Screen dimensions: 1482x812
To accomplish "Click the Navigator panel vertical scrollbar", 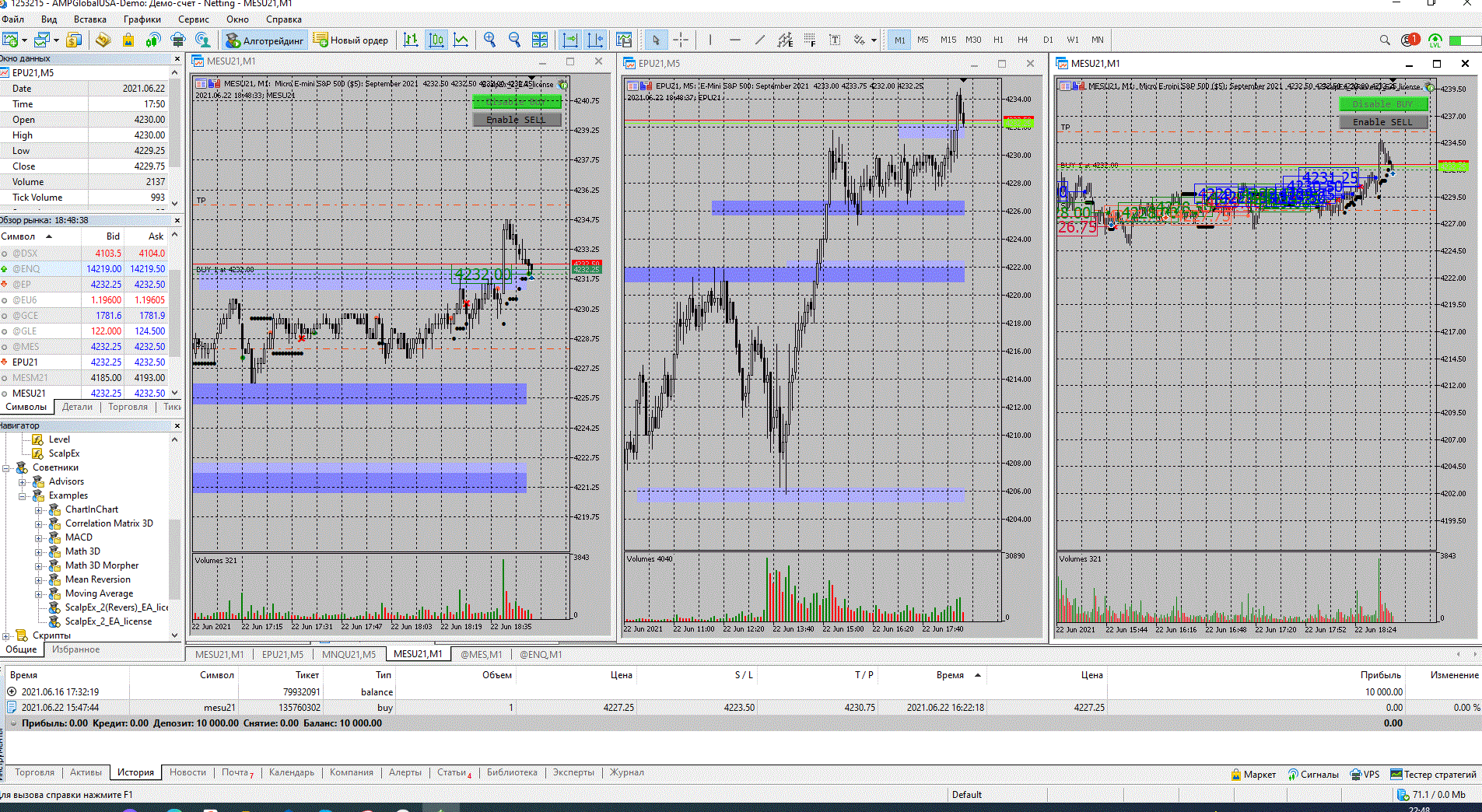I will click(174, 537).
